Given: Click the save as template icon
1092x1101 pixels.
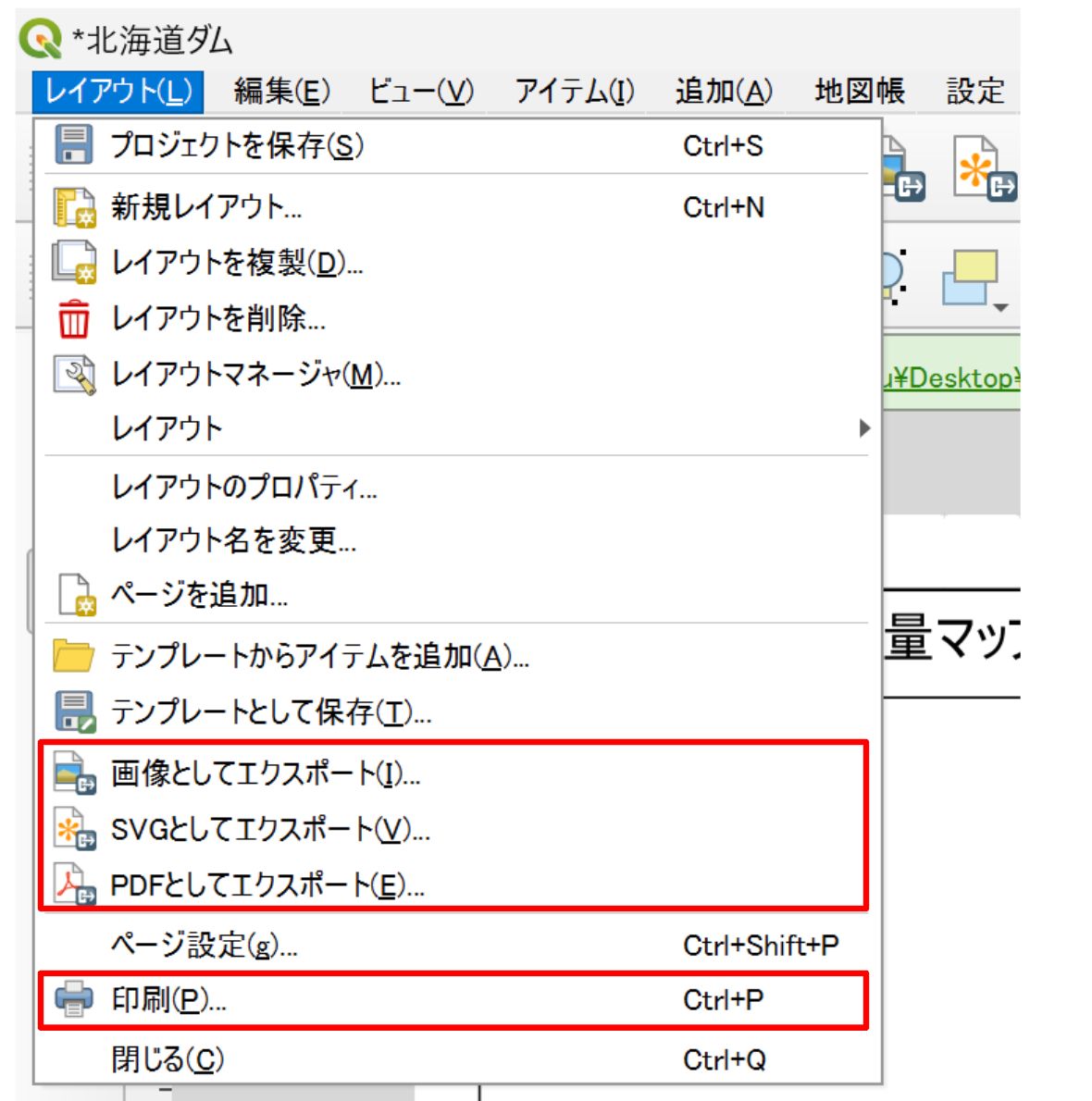Looking at the screenshot, I should [x=74, y=711].
